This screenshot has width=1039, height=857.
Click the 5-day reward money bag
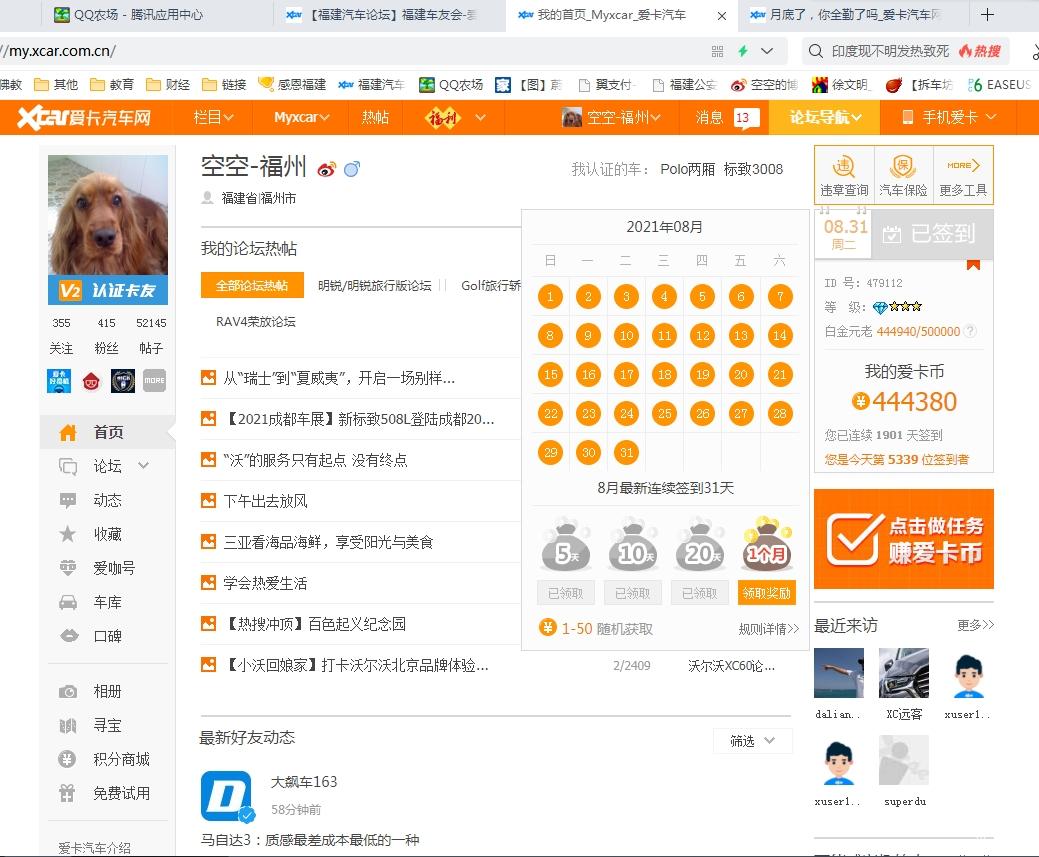[x=565, y=545]
